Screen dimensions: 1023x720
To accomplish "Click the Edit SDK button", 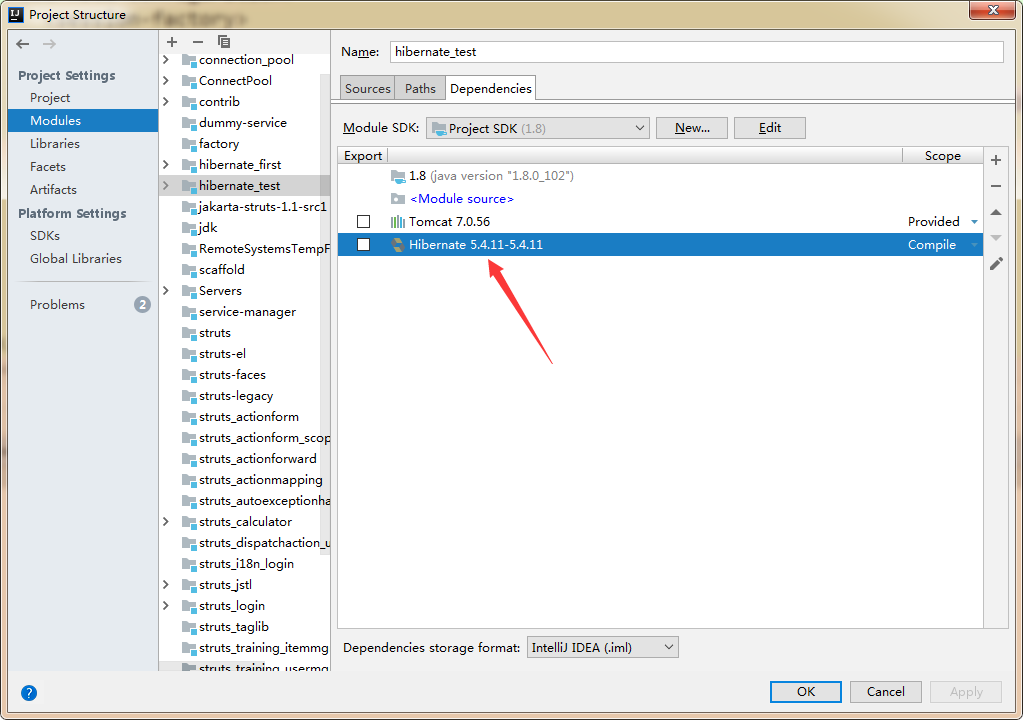I will (x=770, y=128).
